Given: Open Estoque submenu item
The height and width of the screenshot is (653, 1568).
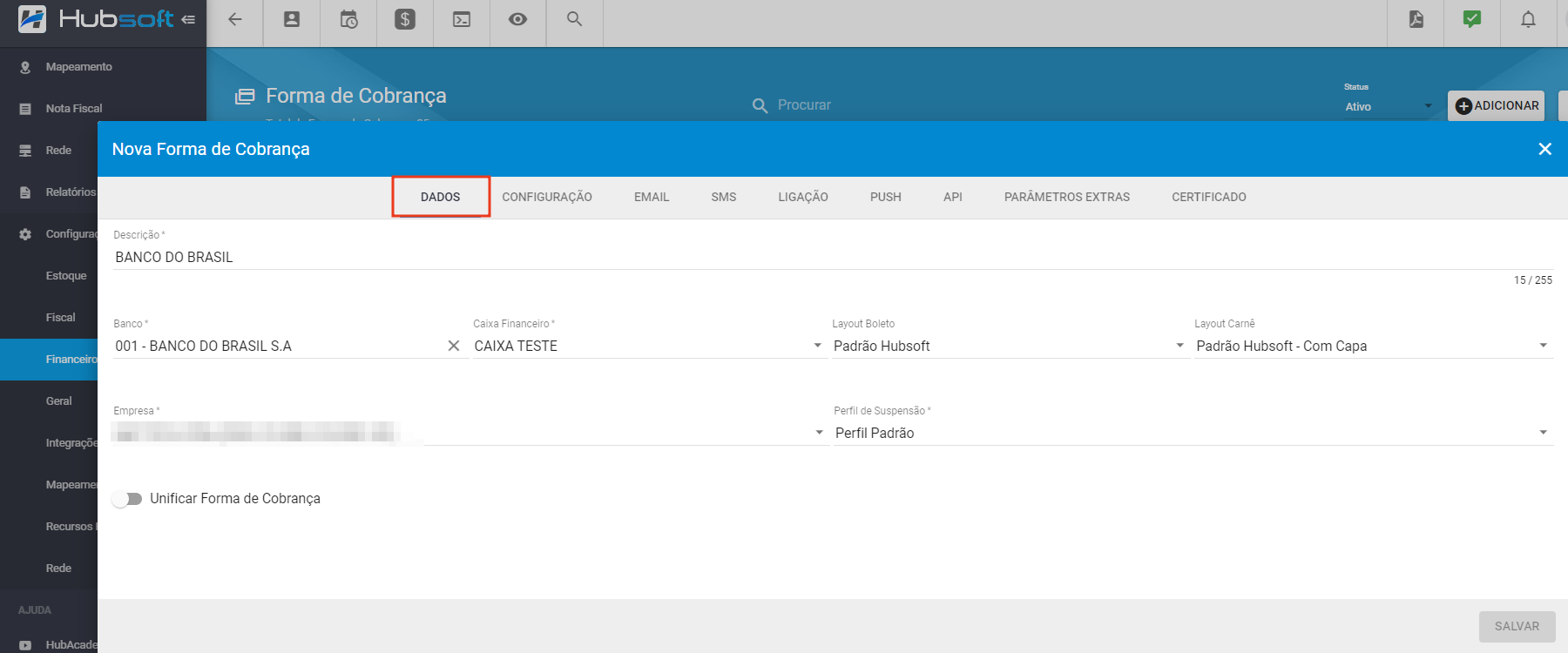Looking at the screenshot, I should pyautogui.click(x=66, y=276).
